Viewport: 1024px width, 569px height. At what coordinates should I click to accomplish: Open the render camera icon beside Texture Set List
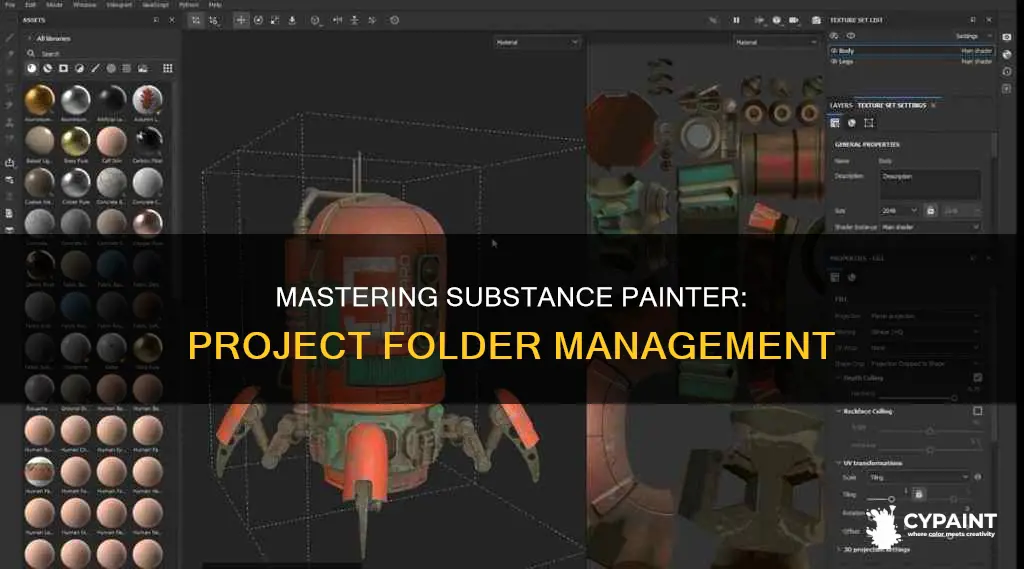point(816,20)
